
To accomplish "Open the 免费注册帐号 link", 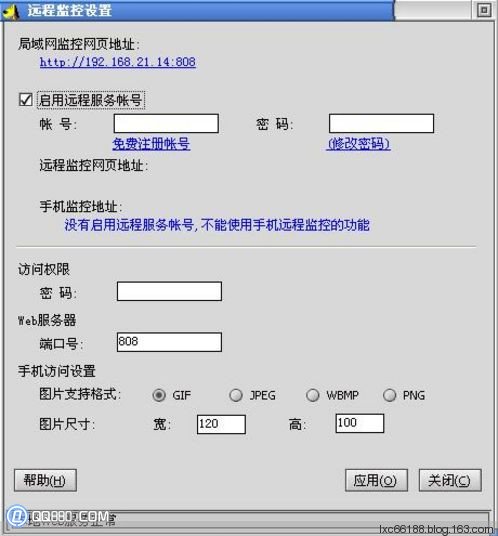I will pyautogui.click(x=151, y=144).
